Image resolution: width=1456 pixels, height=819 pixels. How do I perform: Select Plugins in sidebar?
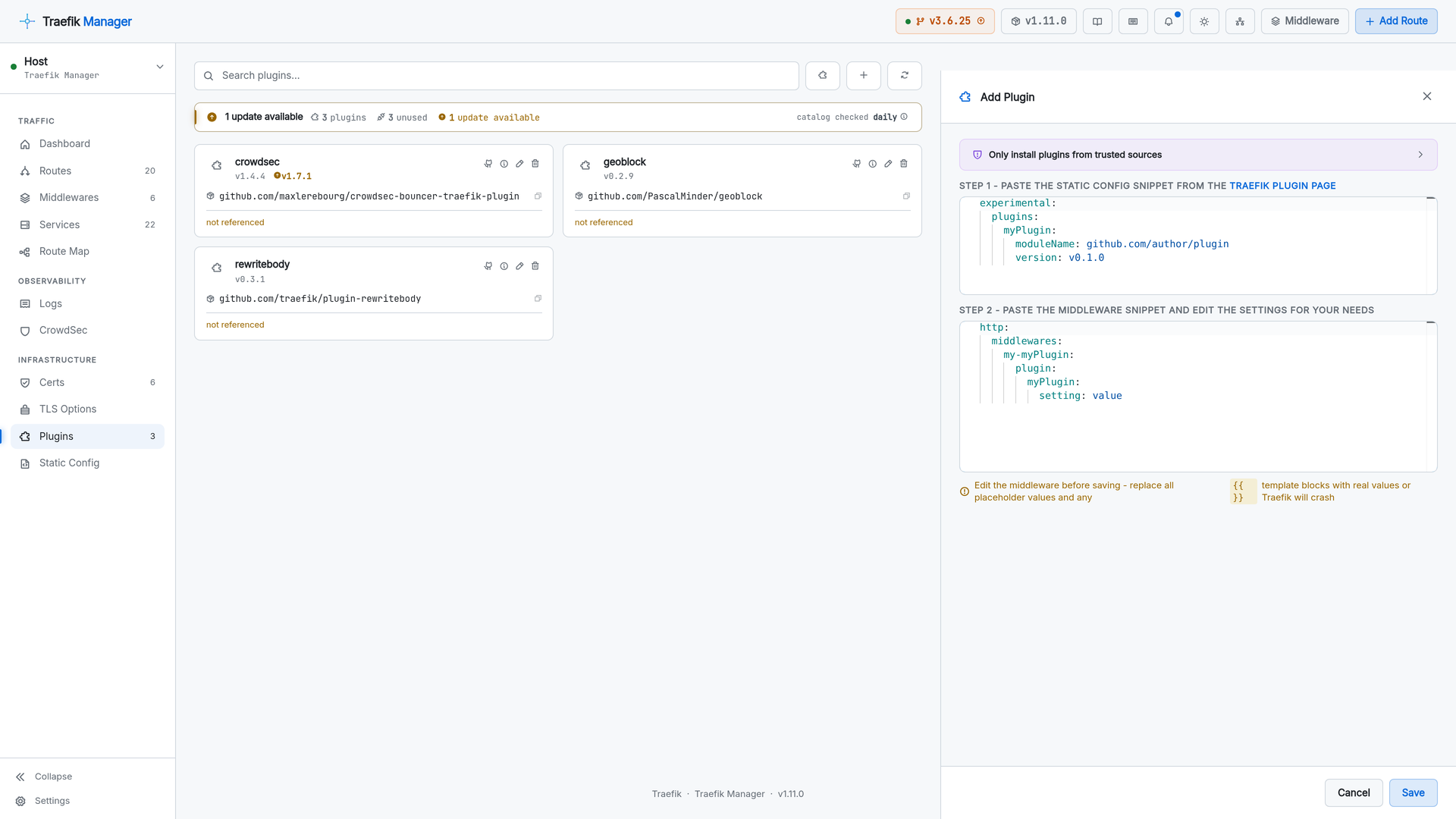click(87, 437)
